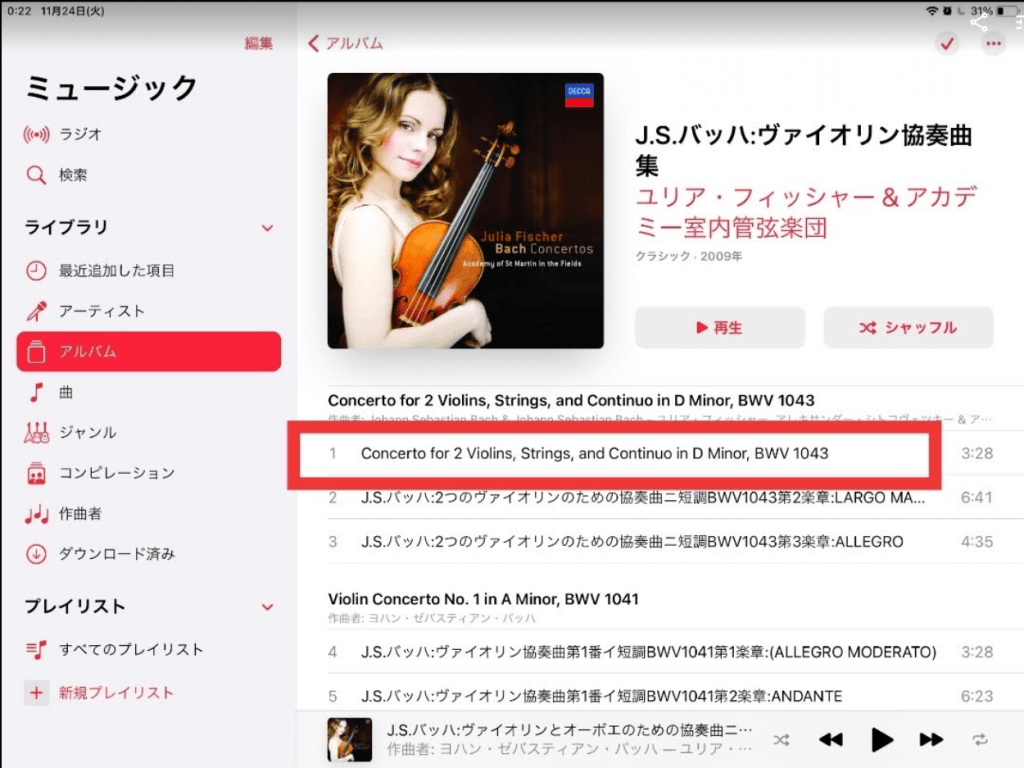Select the アーティスト microphone icon
This screenshot has height=768, width=1024.
(x=36, y=311)
